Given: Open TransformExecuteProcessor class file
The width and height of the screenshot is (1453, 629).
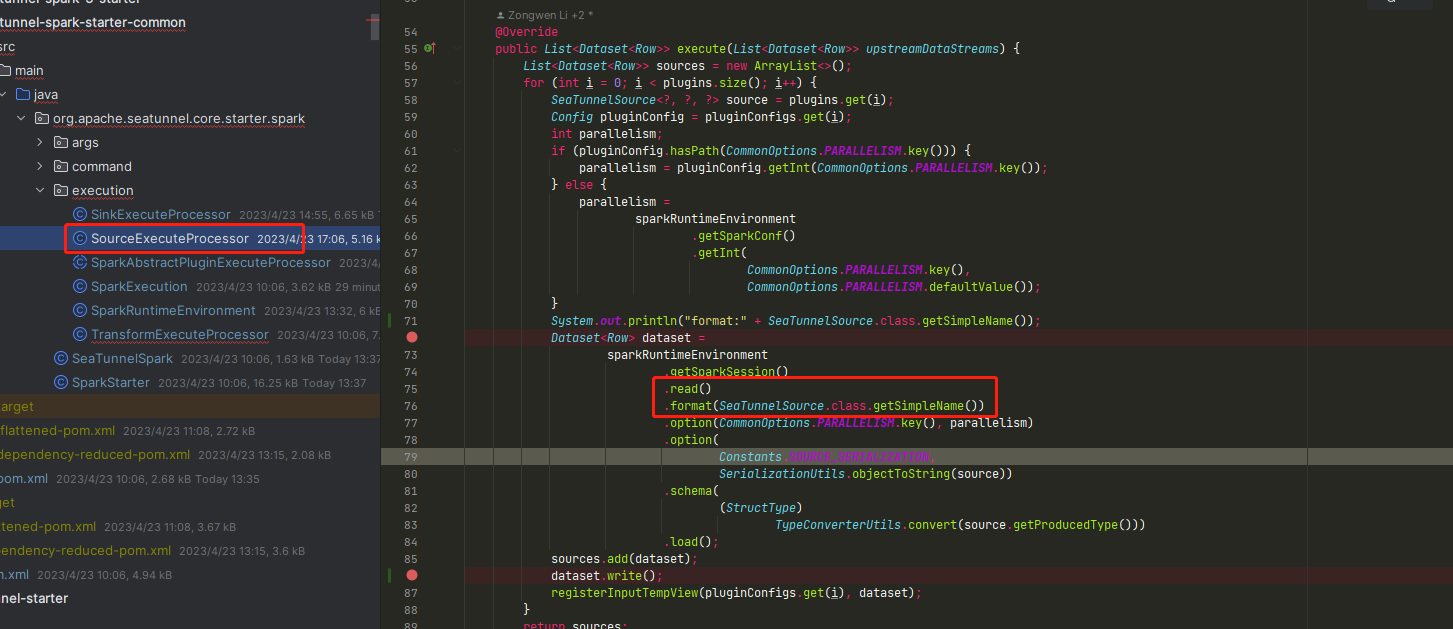Looking at the screenshot, I should click(x=179, y=335).
